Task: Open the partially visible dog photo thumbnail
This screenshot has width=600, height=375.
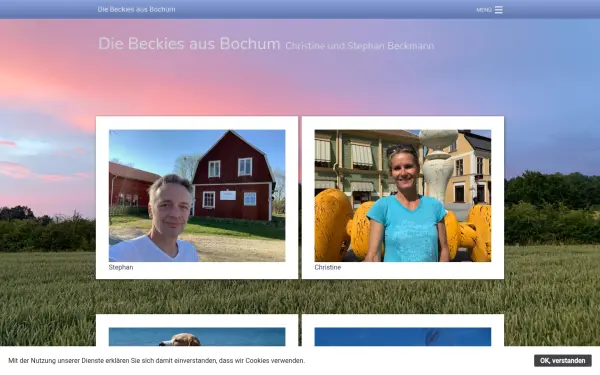Action: [197, 337]
